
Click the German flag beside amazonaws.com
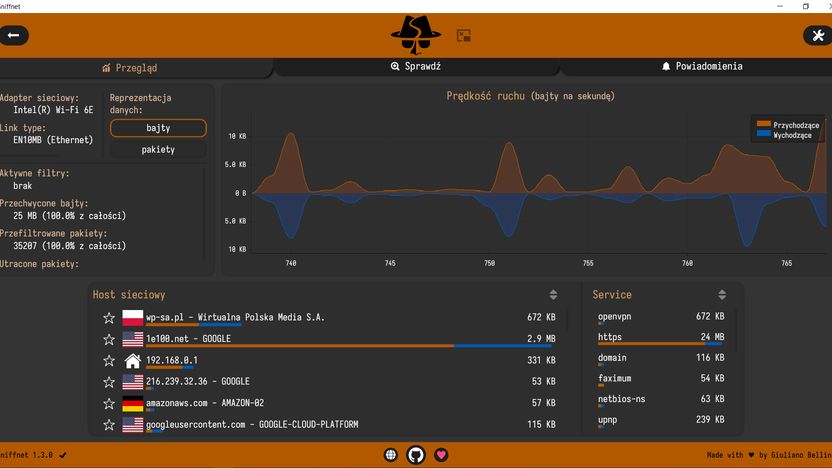pyautogui.click(x=133, y=404)
